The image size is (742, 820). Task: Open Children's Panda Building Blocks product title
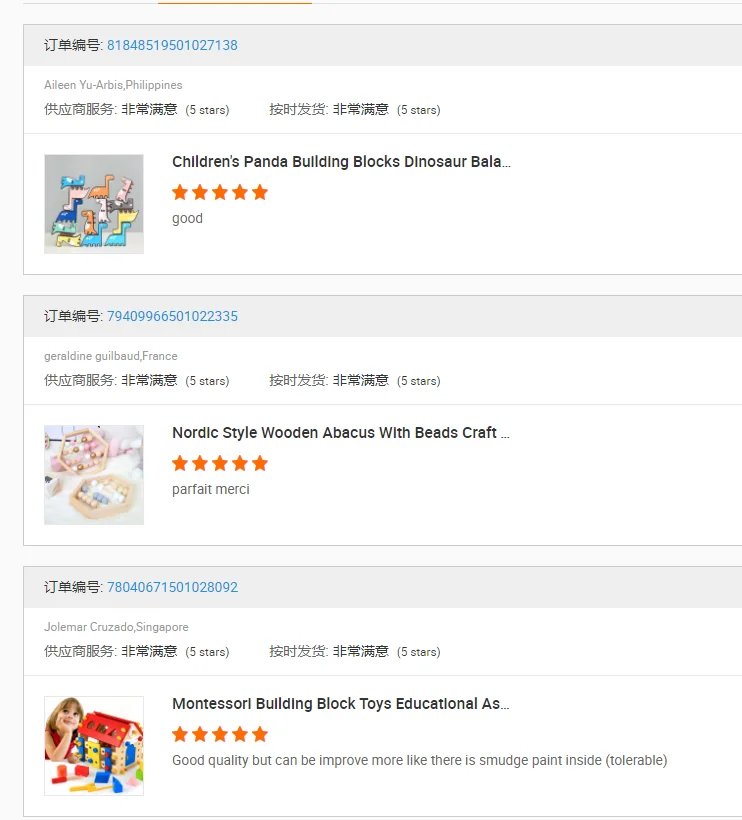341,162
